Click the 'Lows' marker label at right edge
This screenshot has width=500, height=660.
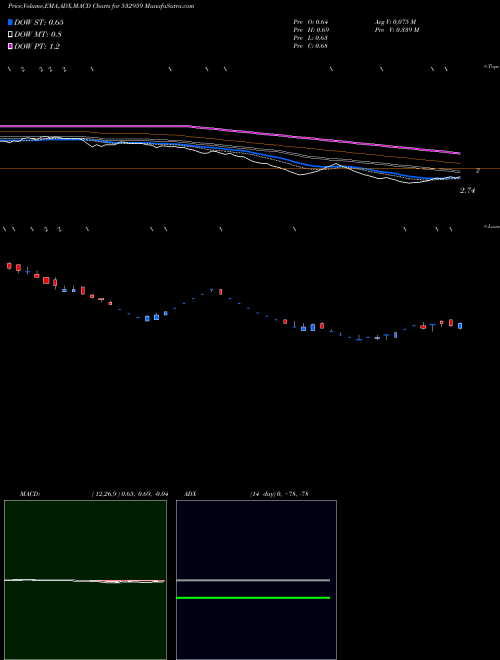[x=492, y=226]
